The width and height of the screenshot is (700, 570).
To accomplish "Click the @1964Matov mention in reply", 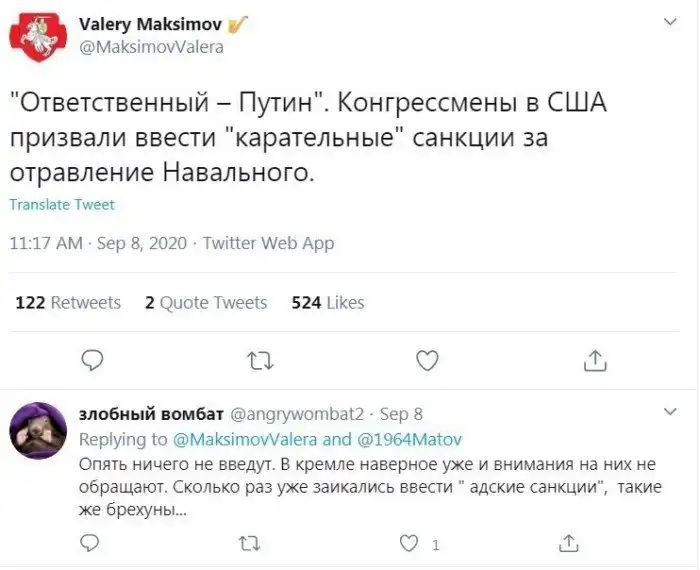I will (407, 439).
